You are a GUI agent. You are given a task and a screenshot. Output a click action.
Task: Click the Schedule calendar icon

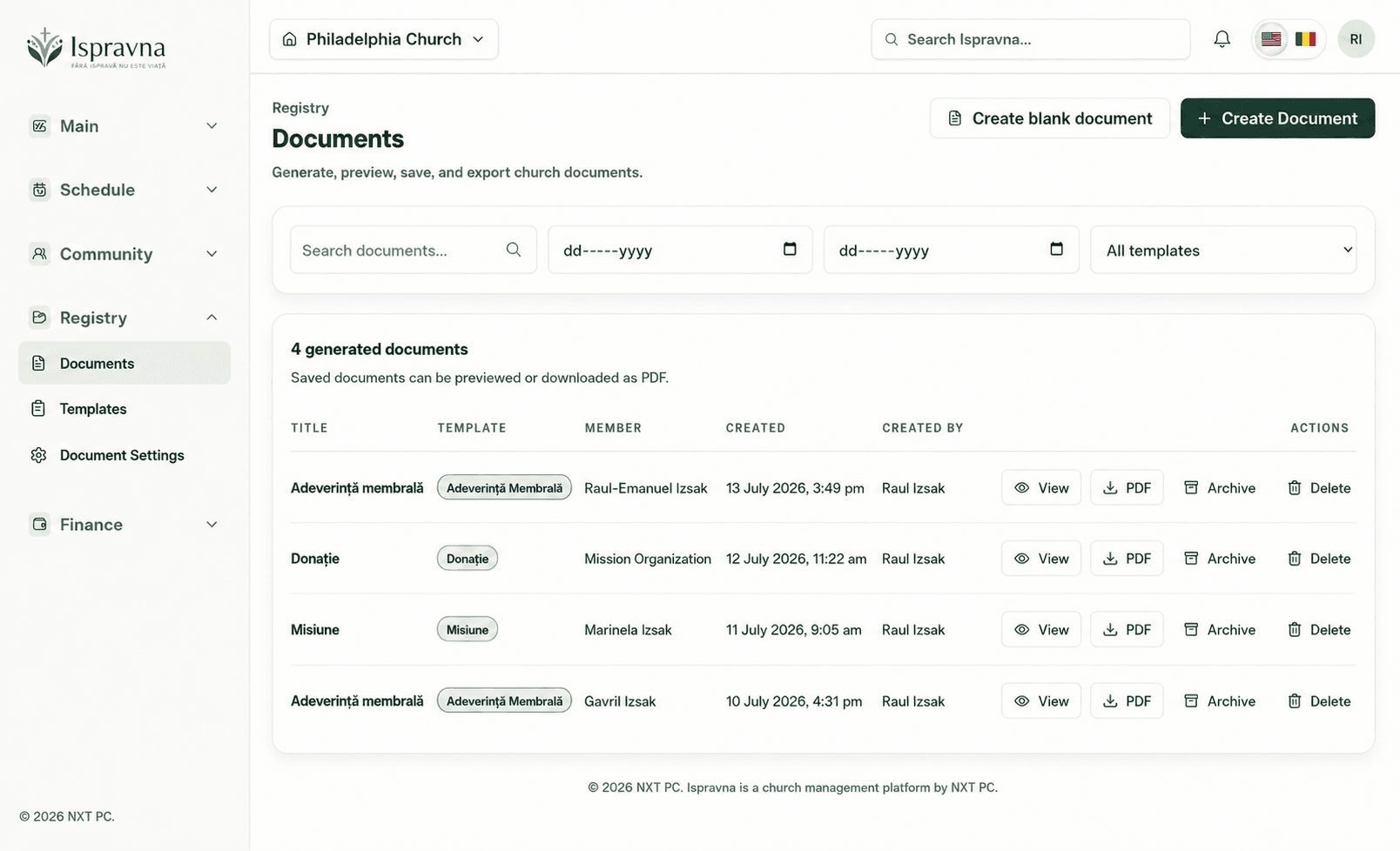pyautogui.click(x=39, y=190)
